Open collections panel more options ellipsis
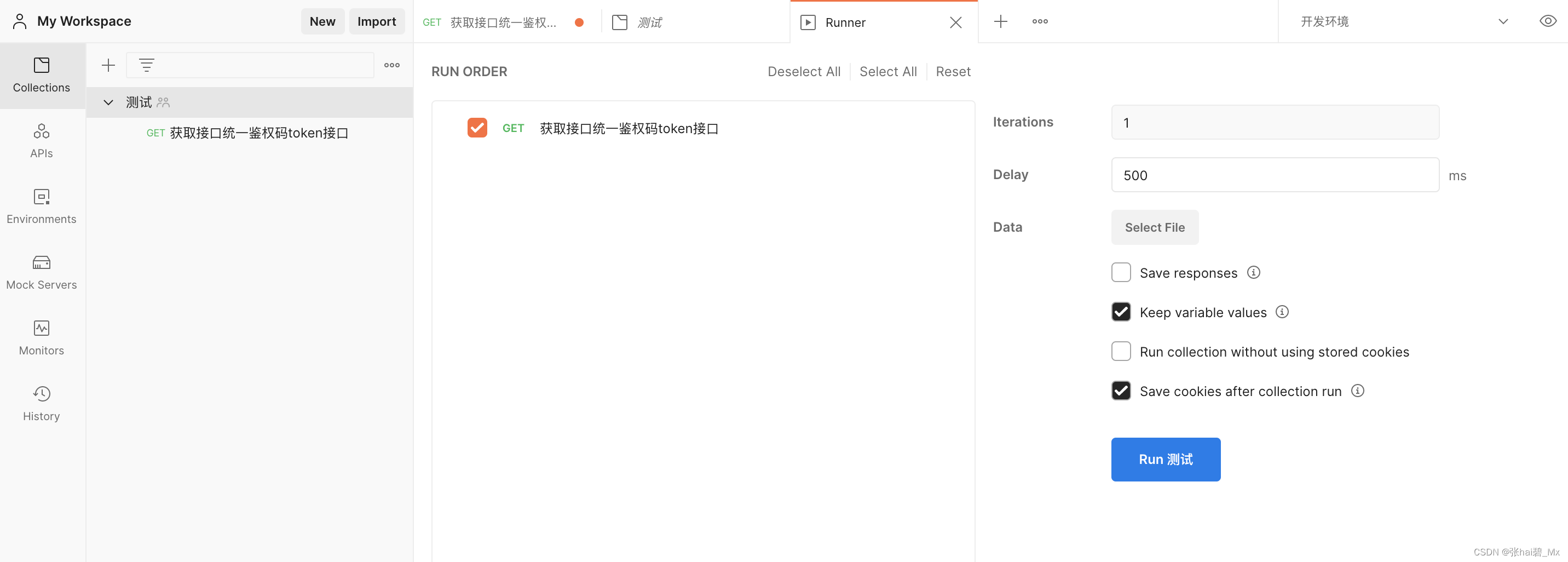1568x562 pixels. [x=392, y=65]
